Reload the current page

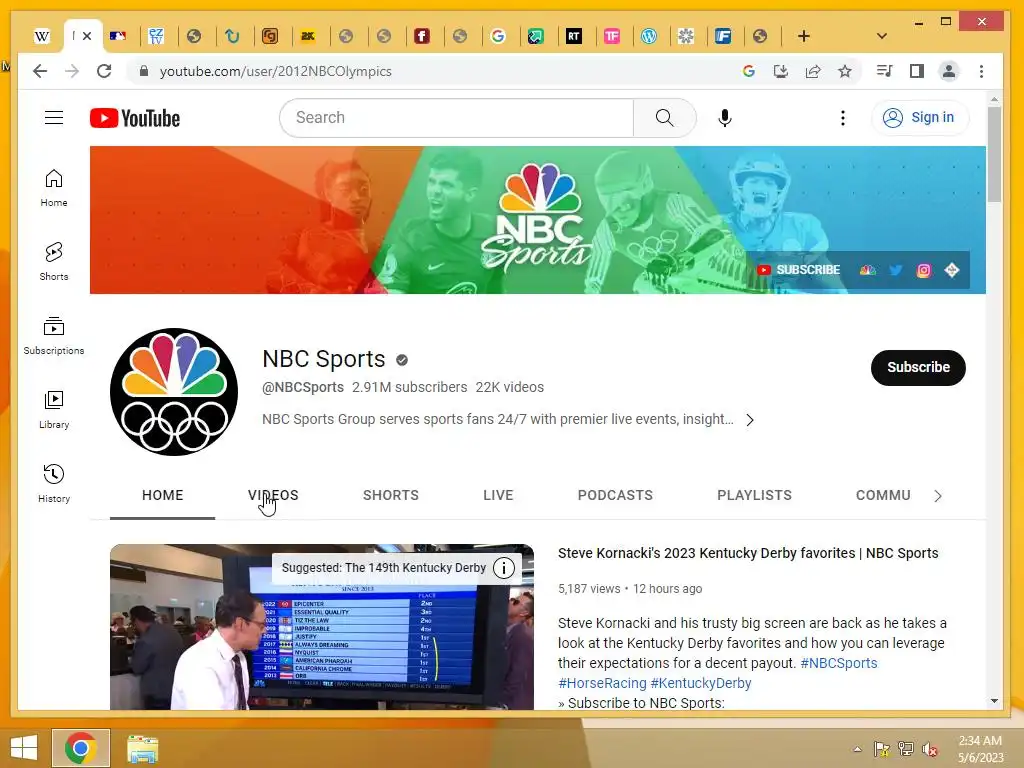pos(104,71)
